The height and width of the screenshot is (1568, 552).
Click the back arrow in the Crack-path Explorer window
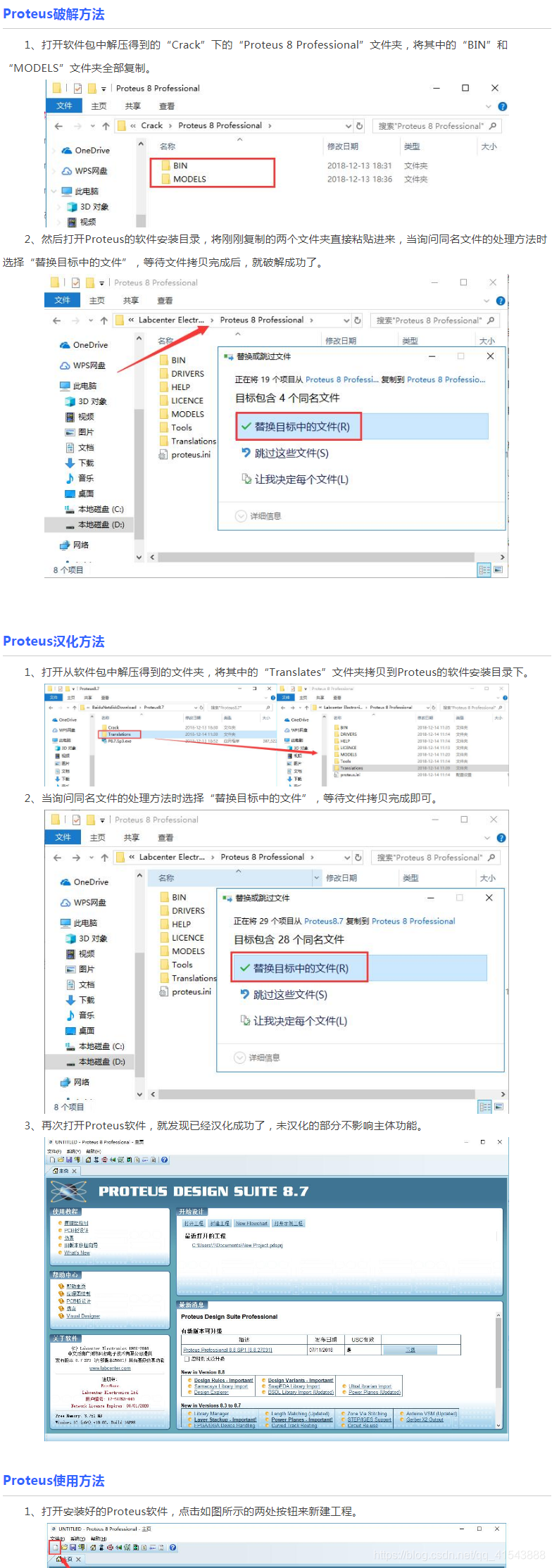coord(58,126)
